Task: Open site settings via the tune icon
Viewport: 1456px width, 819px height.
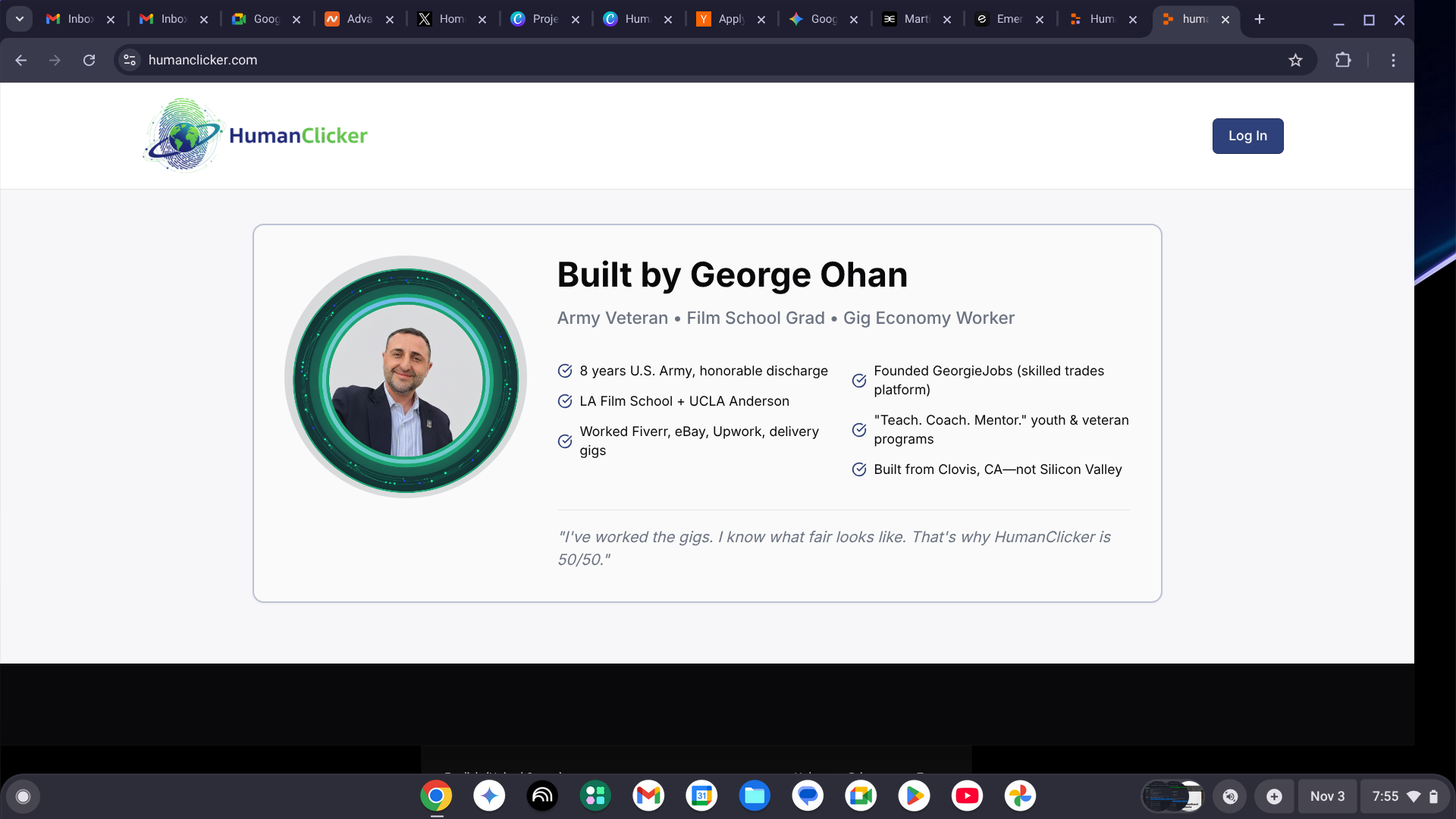Action: coord(130,60)
